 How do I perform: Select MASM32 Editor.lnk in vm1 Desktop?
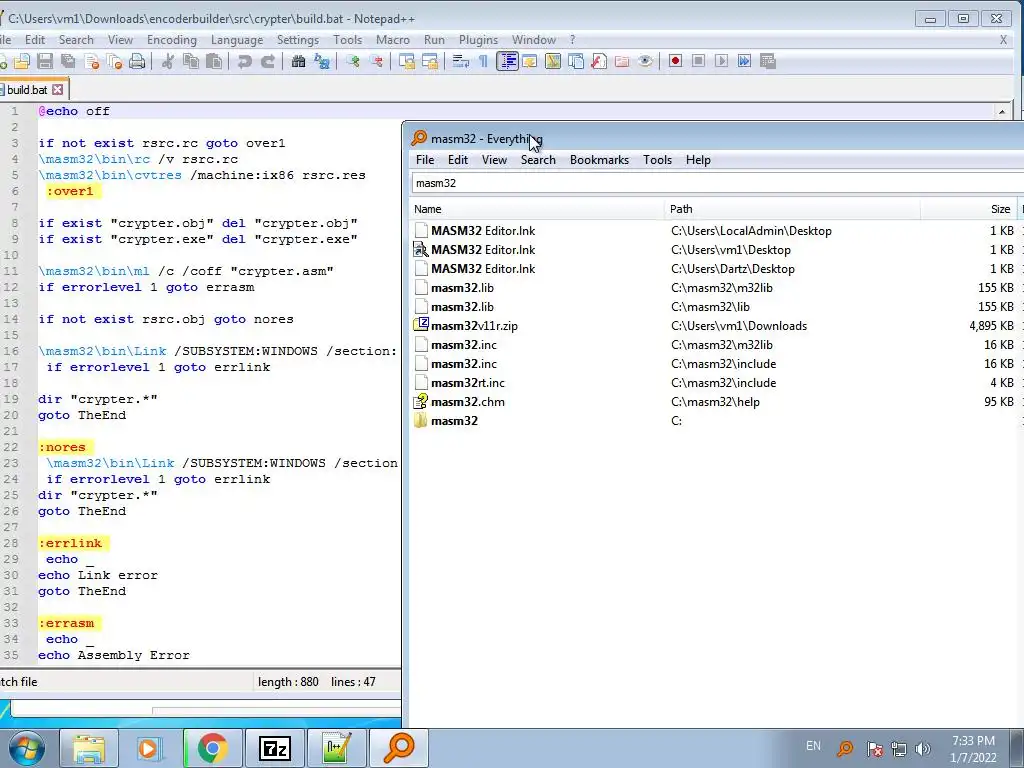[x=483, y=249]
